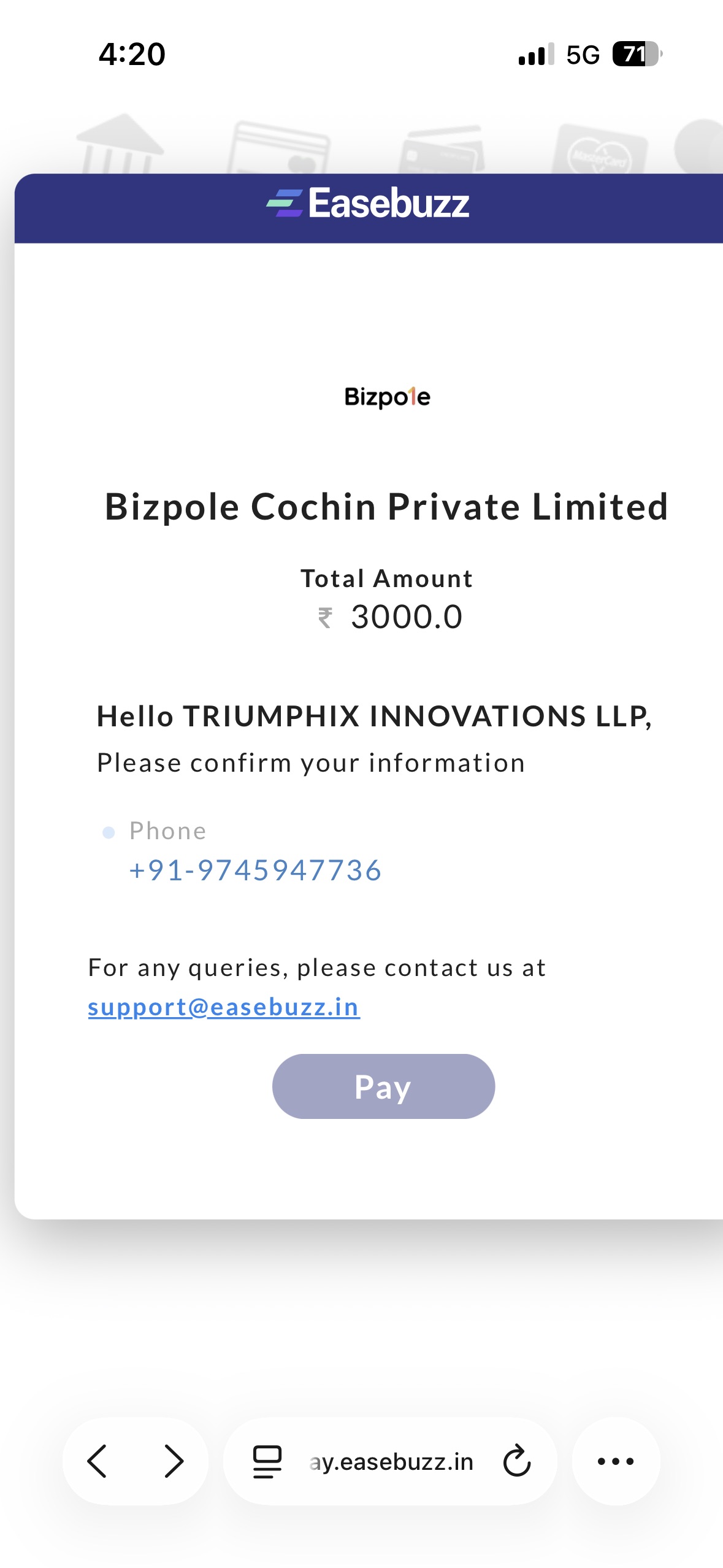Click the rupee symbol beside the amount
Image resolution: width=723 pixels, height=1568 pixels.
(325, 617)
